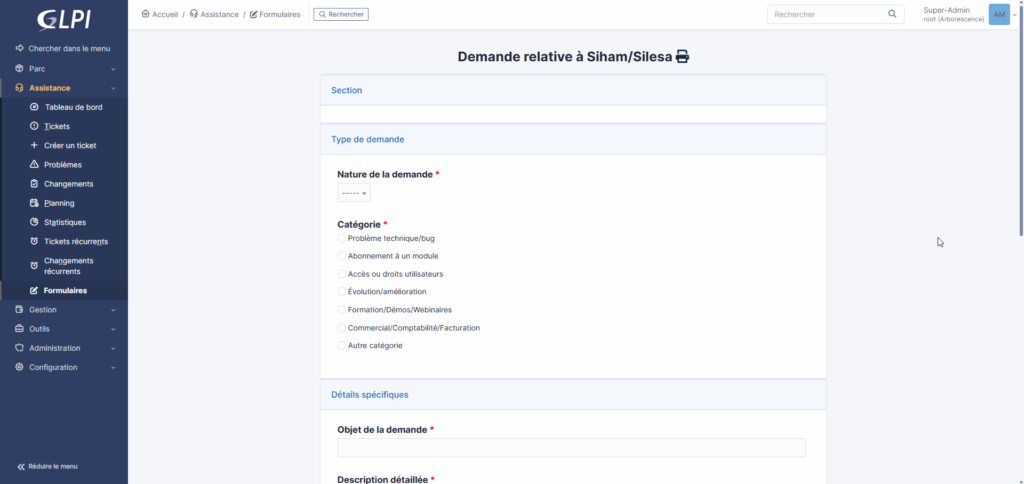
Task: Choose Abonnement à un module category
Action: [342, 256]
